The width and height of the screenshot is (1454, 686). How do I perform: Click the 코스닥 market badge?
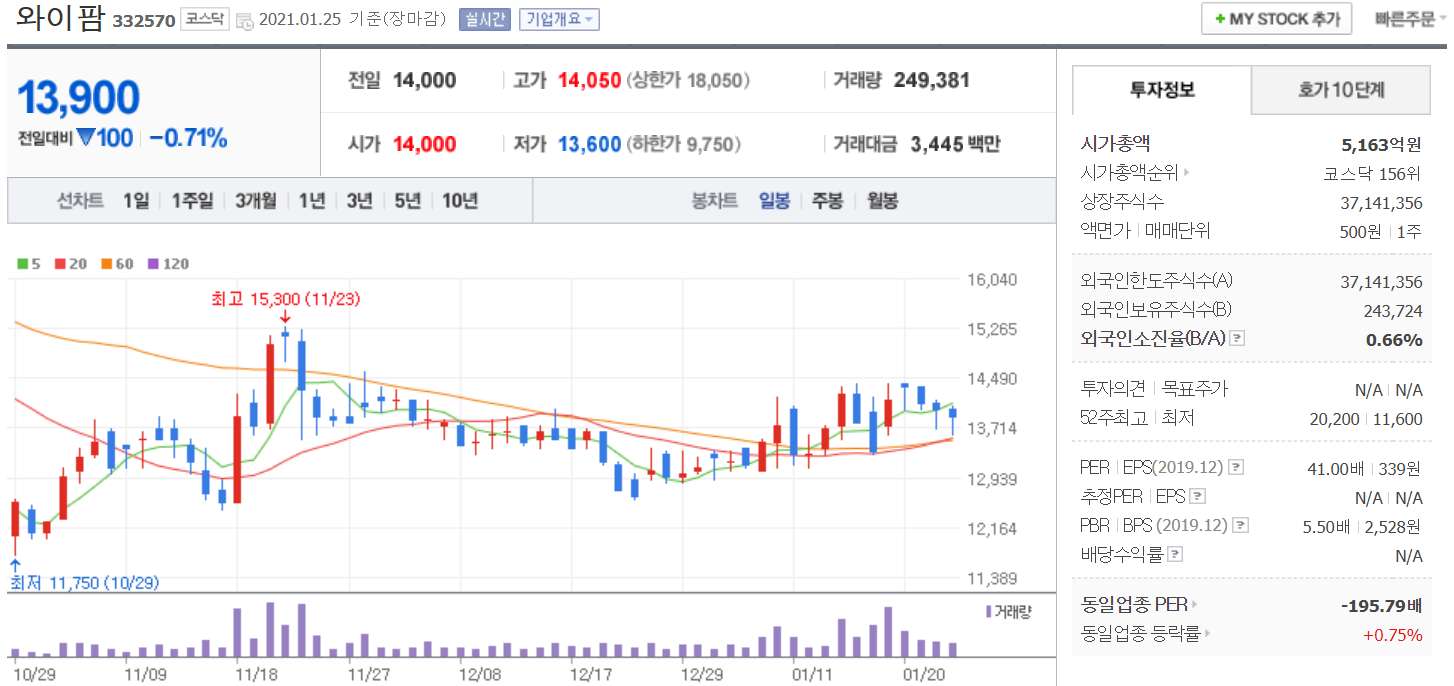[205, 19]
